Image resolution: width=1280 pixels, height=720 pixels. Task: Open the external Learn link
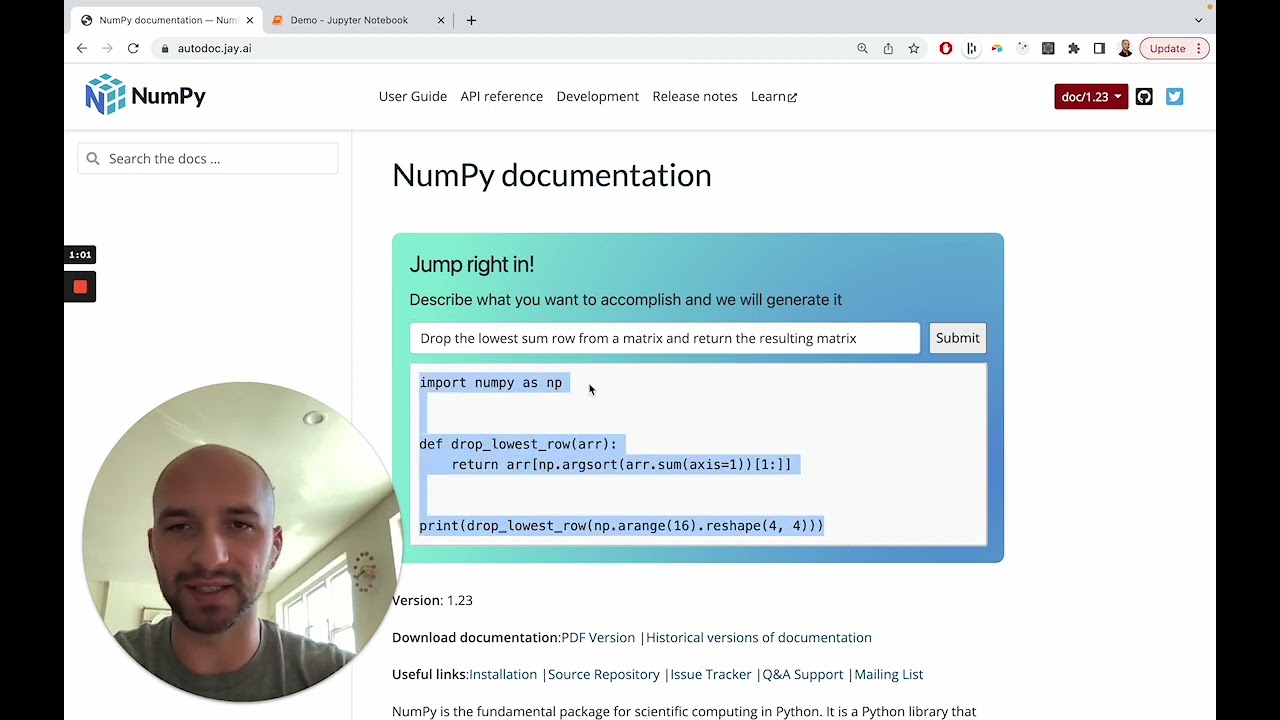tap(774, 96)
